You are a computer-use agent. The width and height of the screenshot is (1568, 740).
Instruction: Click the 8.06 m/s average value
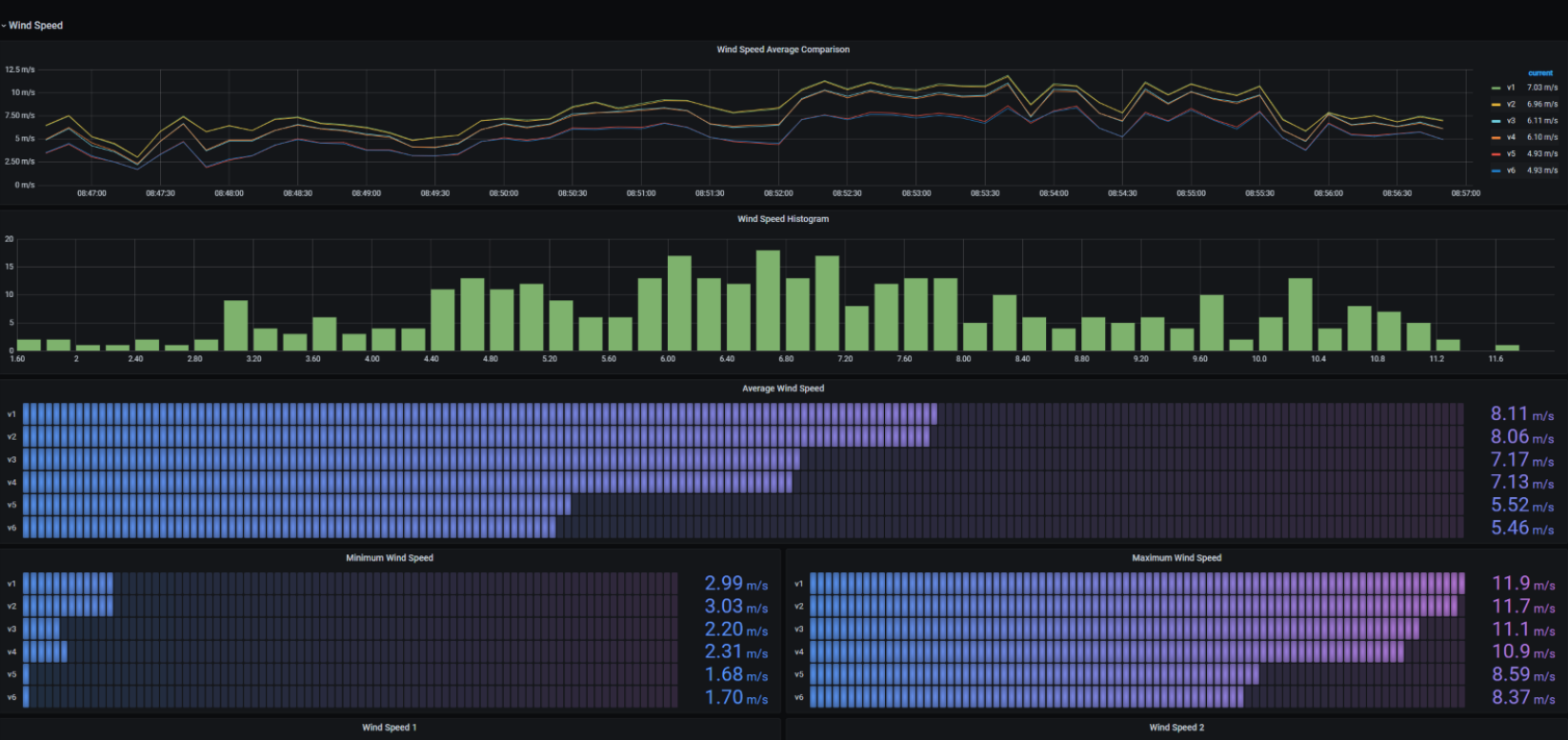point(1522,437)
